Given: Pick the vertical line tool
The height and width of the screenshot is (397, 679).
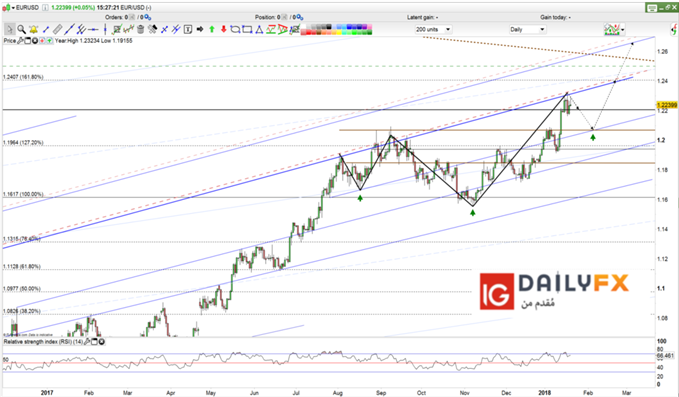Looking at the screenshot, I should [105, 29].
